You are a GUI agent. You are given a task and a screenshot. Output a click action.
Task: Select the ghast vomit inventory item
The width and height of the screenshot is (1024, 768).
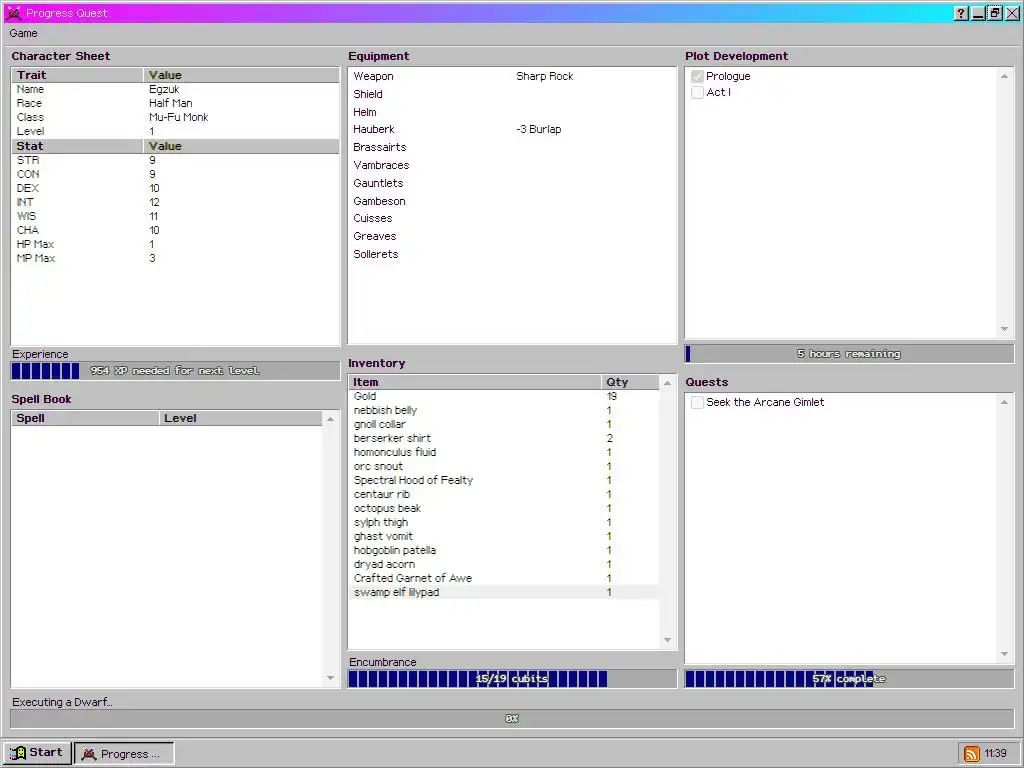point(504,536)
